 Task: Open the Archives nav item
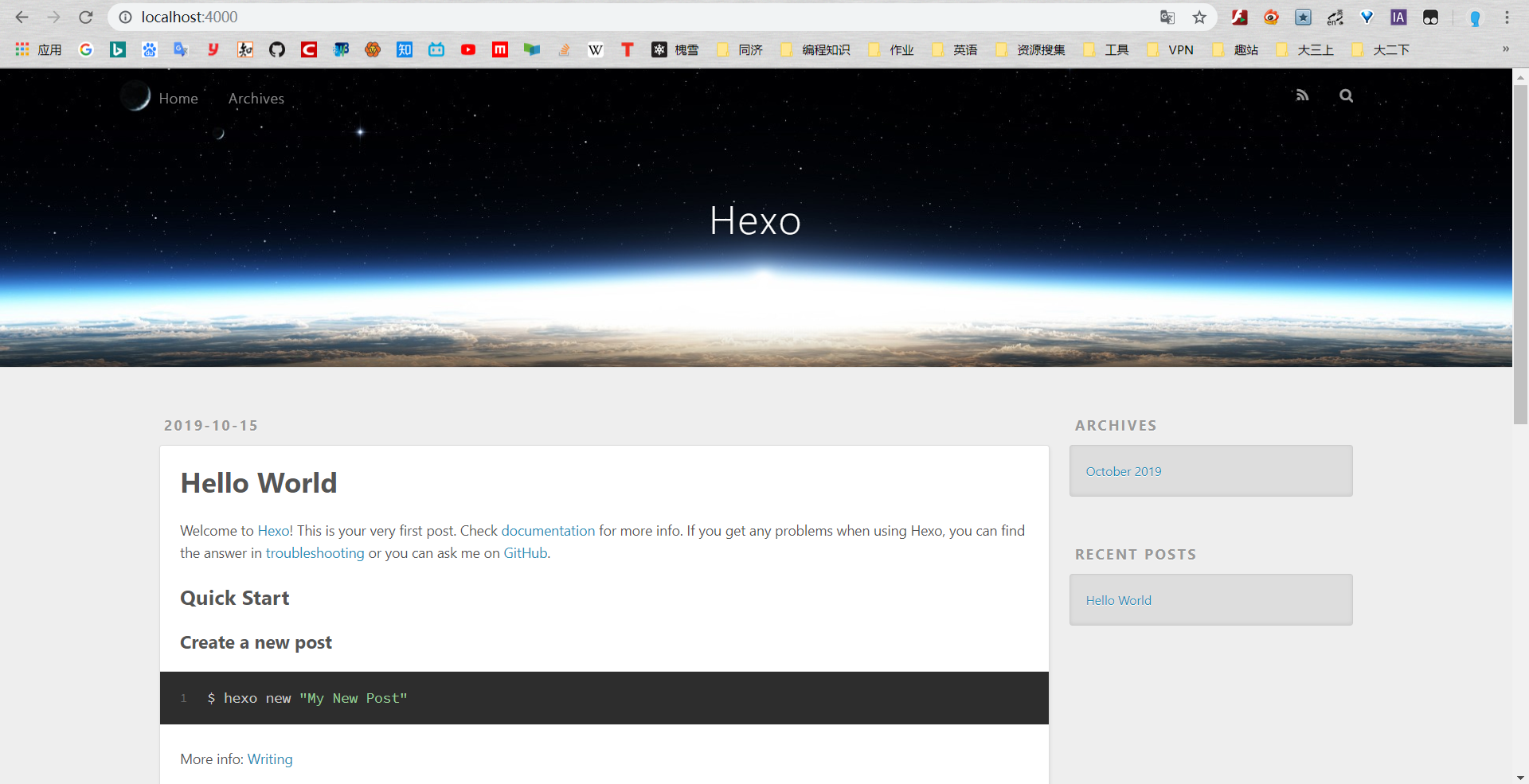(256, 99)
